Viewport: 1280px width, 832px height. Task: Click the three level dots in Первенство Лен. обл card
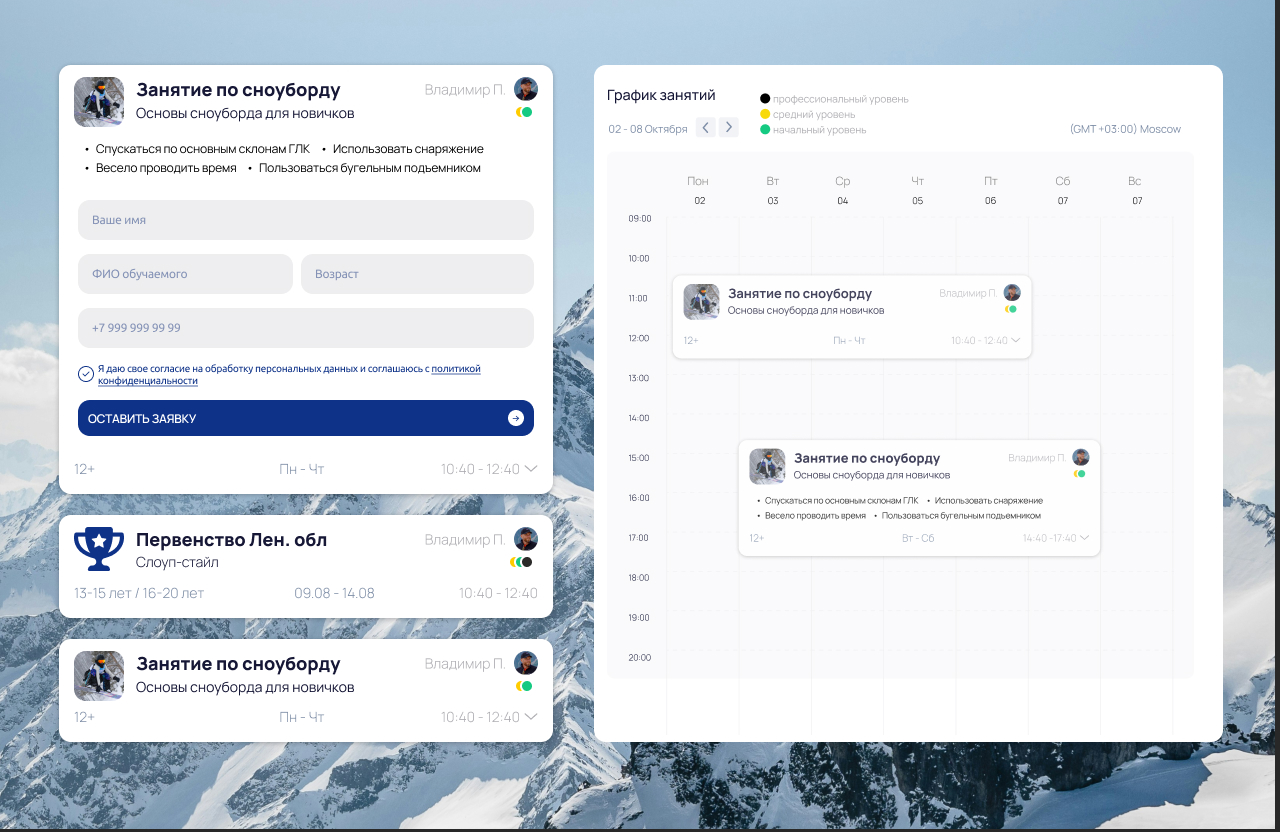click(x=521, y=562)
